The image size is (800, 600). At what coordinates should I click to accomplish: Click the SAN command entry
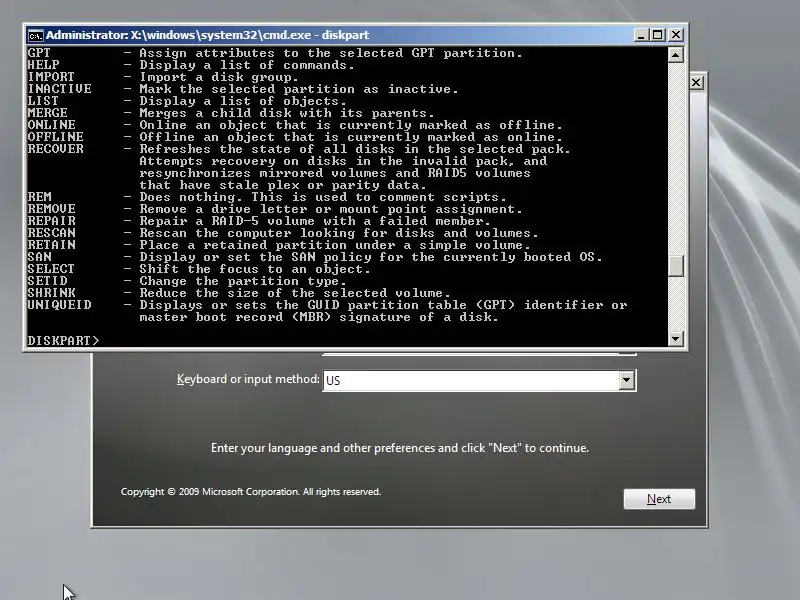[39, 257]
